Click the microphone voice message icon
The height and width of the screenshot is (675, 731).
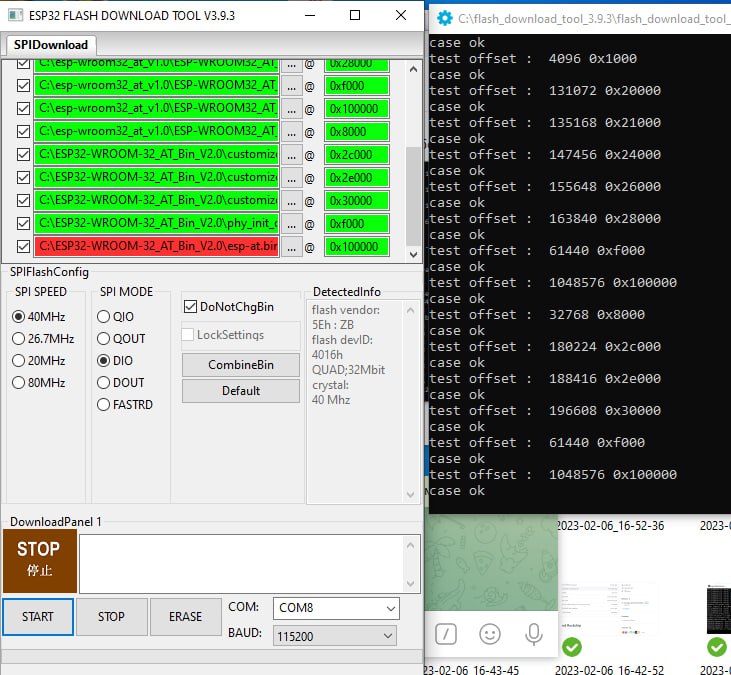[533, 634]
